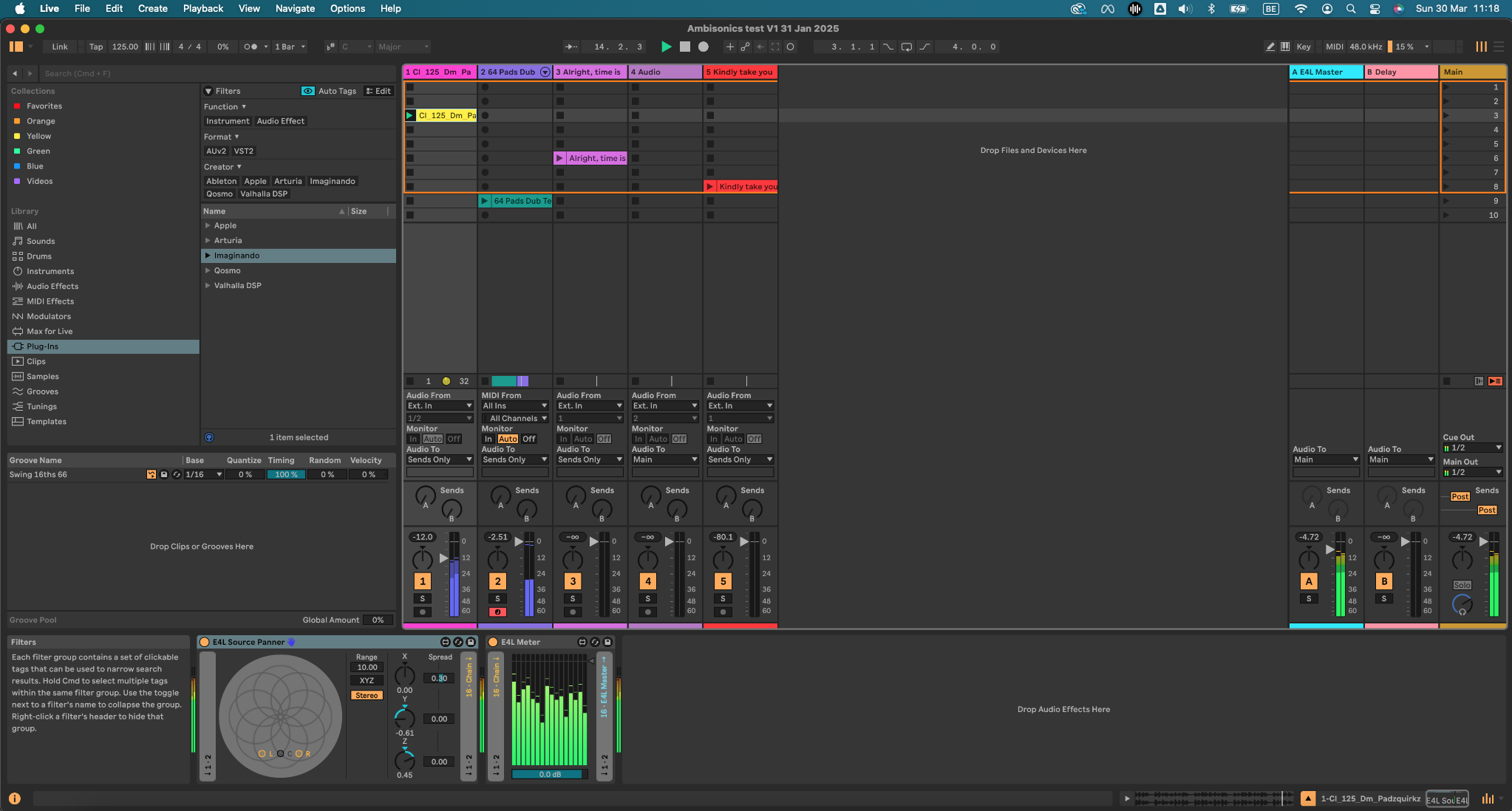The width and height of the screenshot is (1512, 811).
Task: Deactivate track 4 activator button
Action: (647, 581)
